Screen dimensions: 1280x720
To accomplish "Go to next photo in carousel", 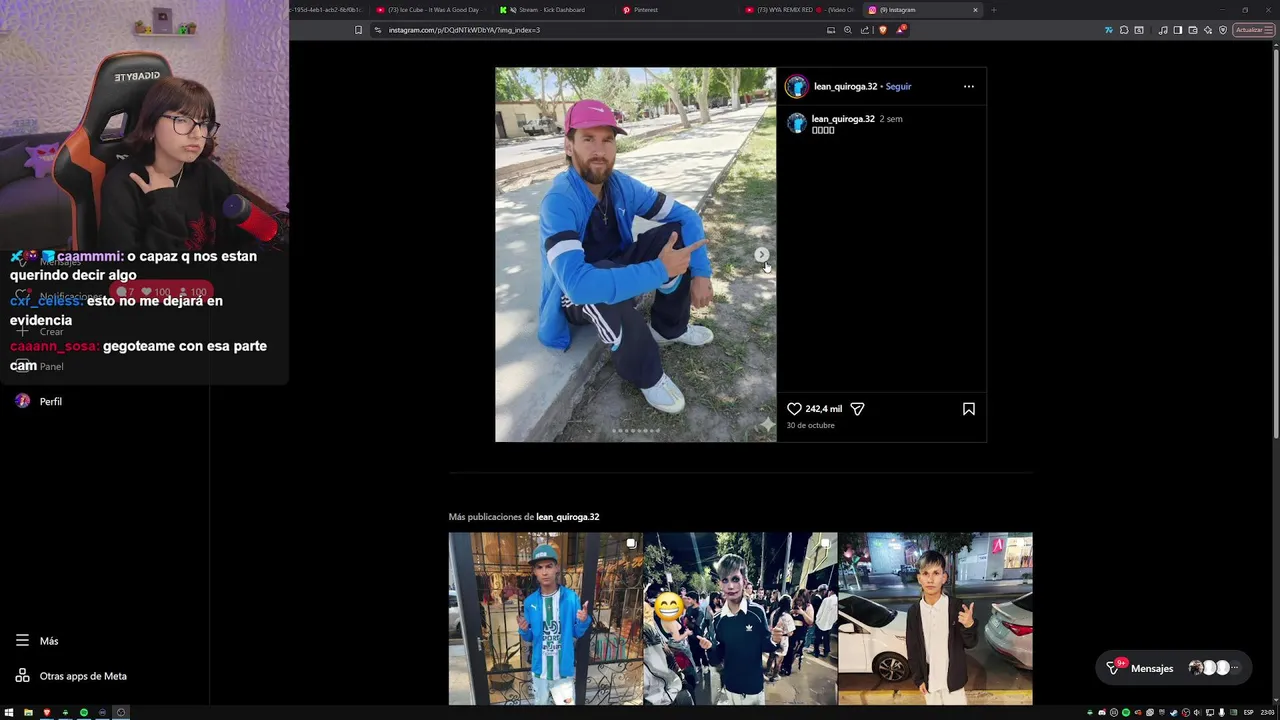I will 761,255.
